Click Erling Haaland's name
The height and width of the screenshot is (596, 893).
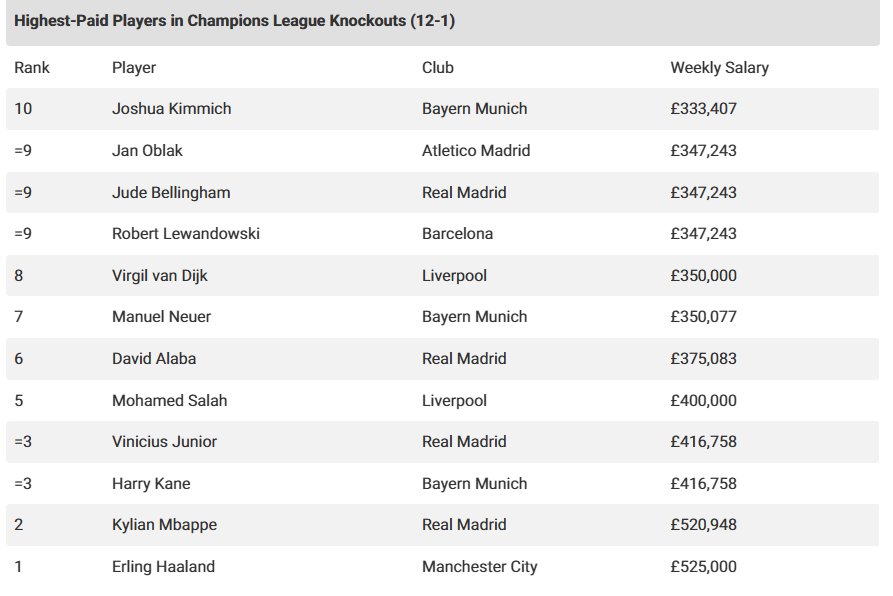coord(163,567)
